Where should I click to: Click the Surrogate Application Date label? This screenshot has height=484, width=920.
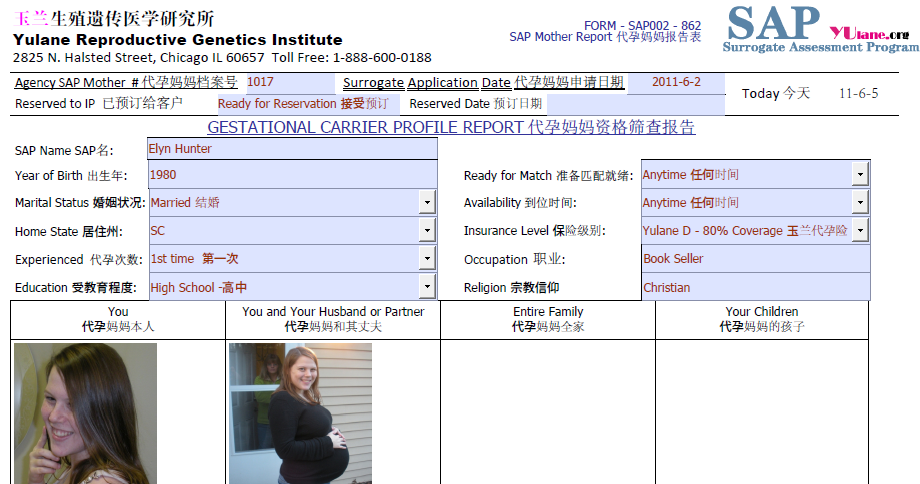point(483,83)
